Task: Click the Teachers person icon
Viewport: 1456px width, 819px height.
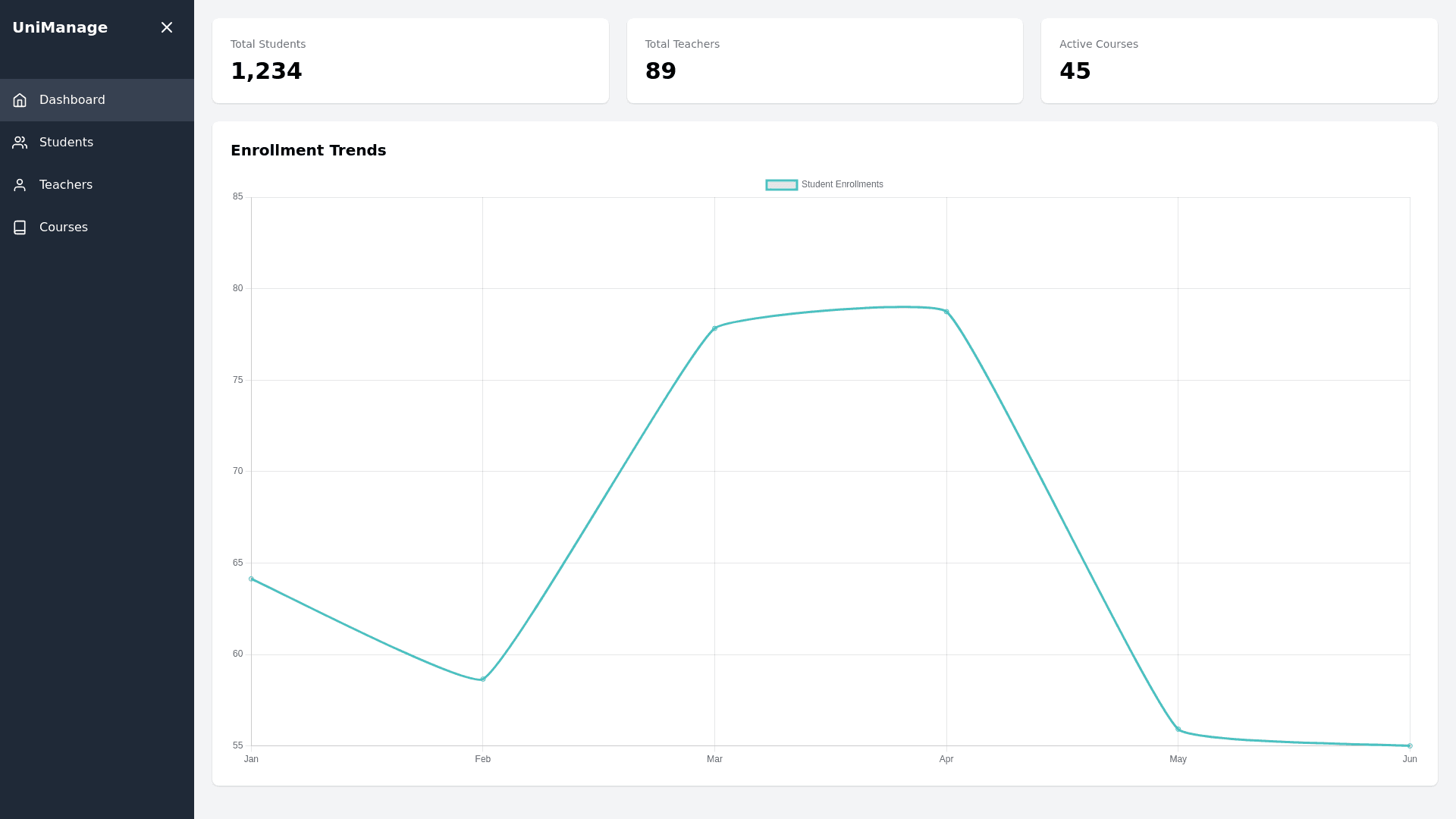Action: pyautogui.click(x=20, y=185)
